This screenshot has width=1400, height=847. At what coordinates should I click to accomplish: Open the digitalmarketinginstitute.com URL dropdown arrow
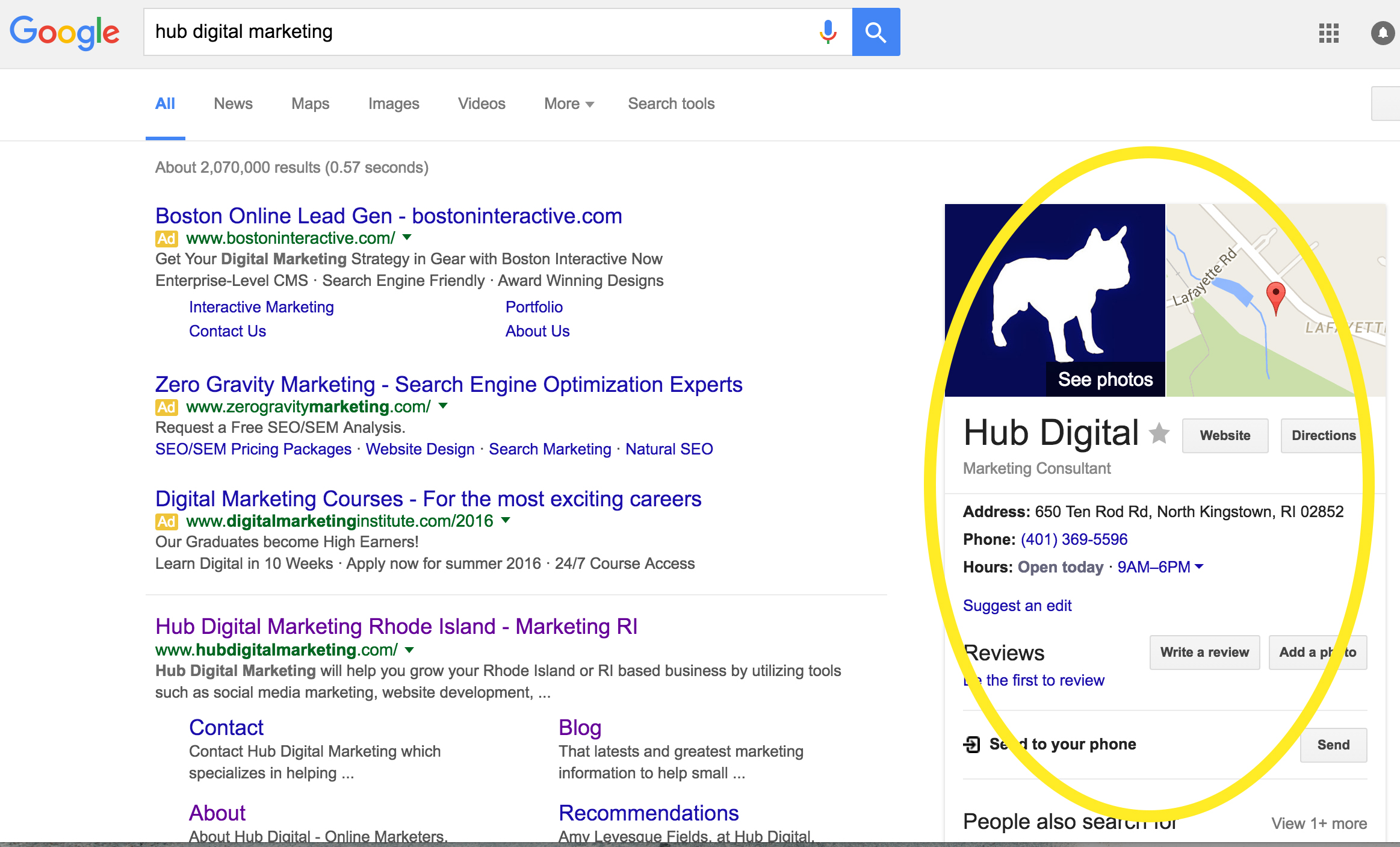coord(506,520)
